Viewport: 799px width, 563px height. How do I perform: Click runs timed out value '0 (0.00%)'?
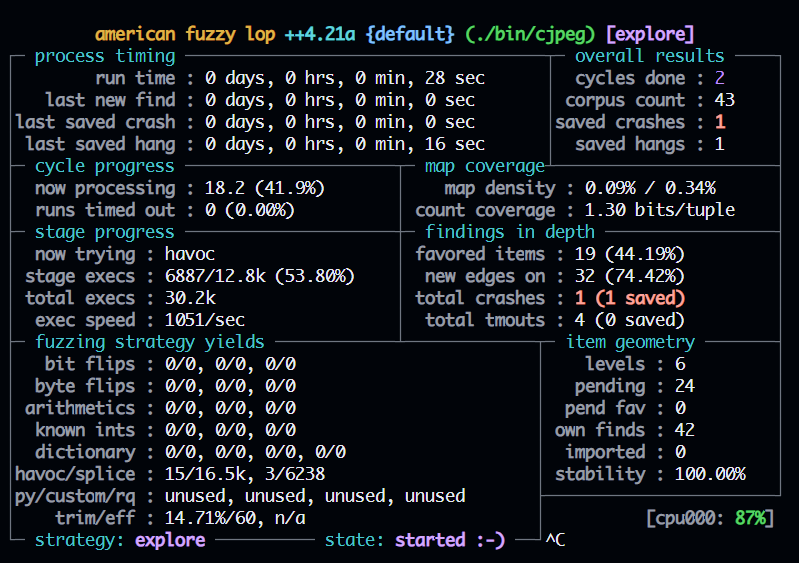(x=250, y=210)
